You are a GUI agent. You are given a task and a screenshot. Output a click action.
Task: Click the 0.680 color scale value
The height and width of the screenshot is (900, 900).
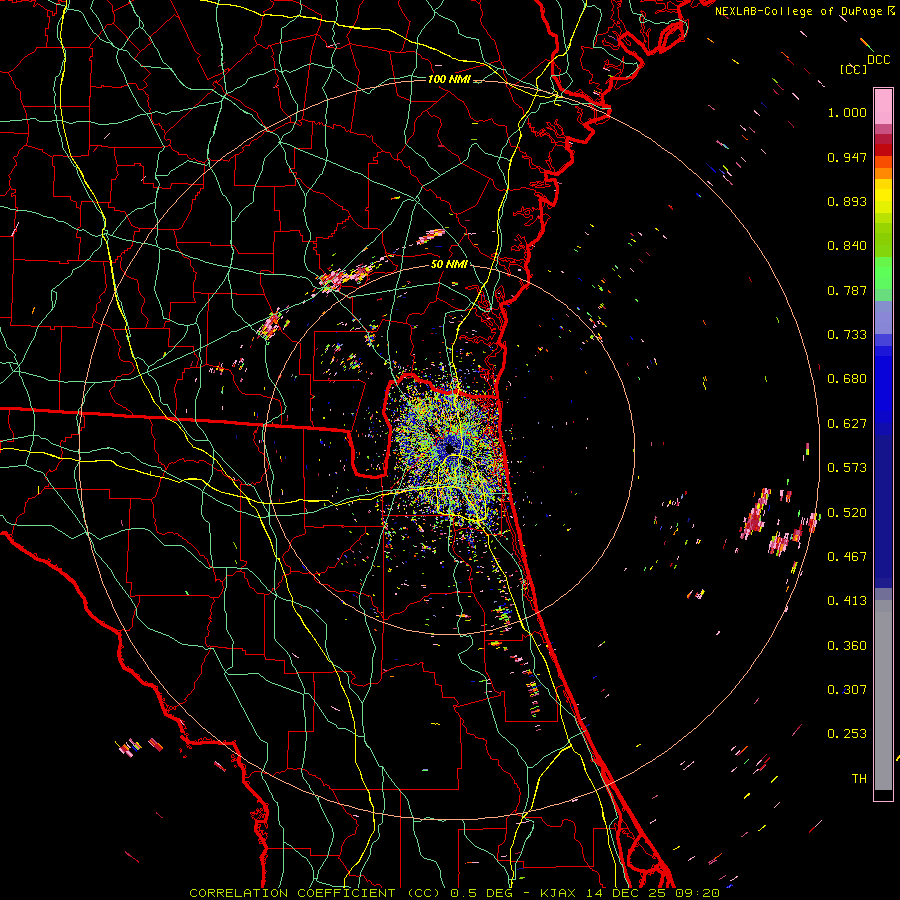coord(847,379)
